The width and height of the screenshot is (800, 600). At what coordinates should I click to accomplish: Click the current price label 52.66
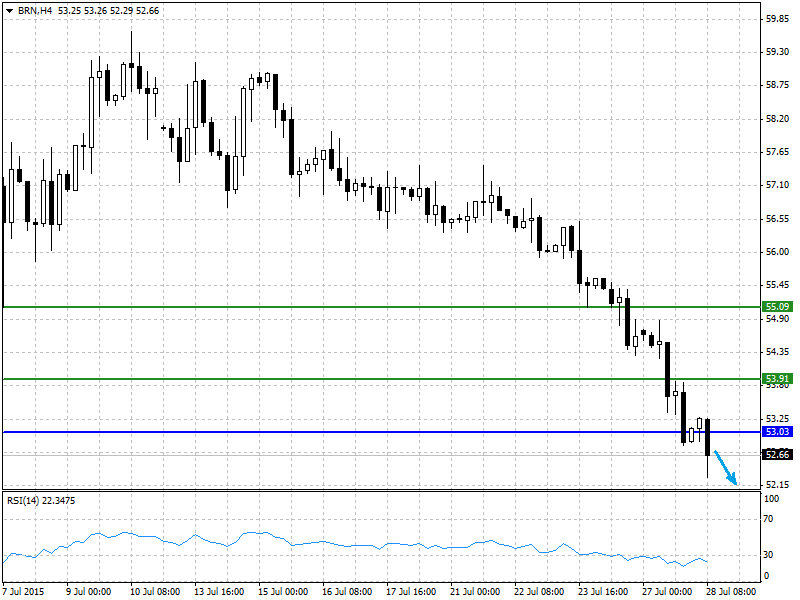pos(777,454)
